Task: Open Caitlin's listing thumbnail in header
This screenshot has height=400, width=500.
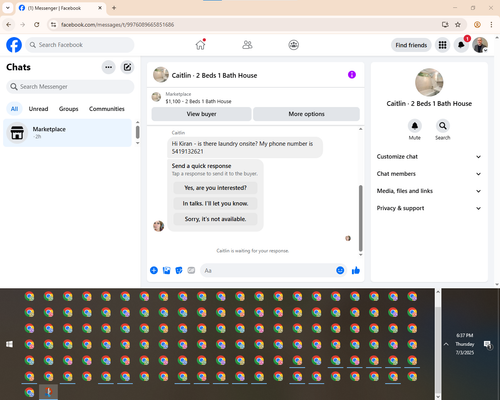Action: (x=161, y=75)
